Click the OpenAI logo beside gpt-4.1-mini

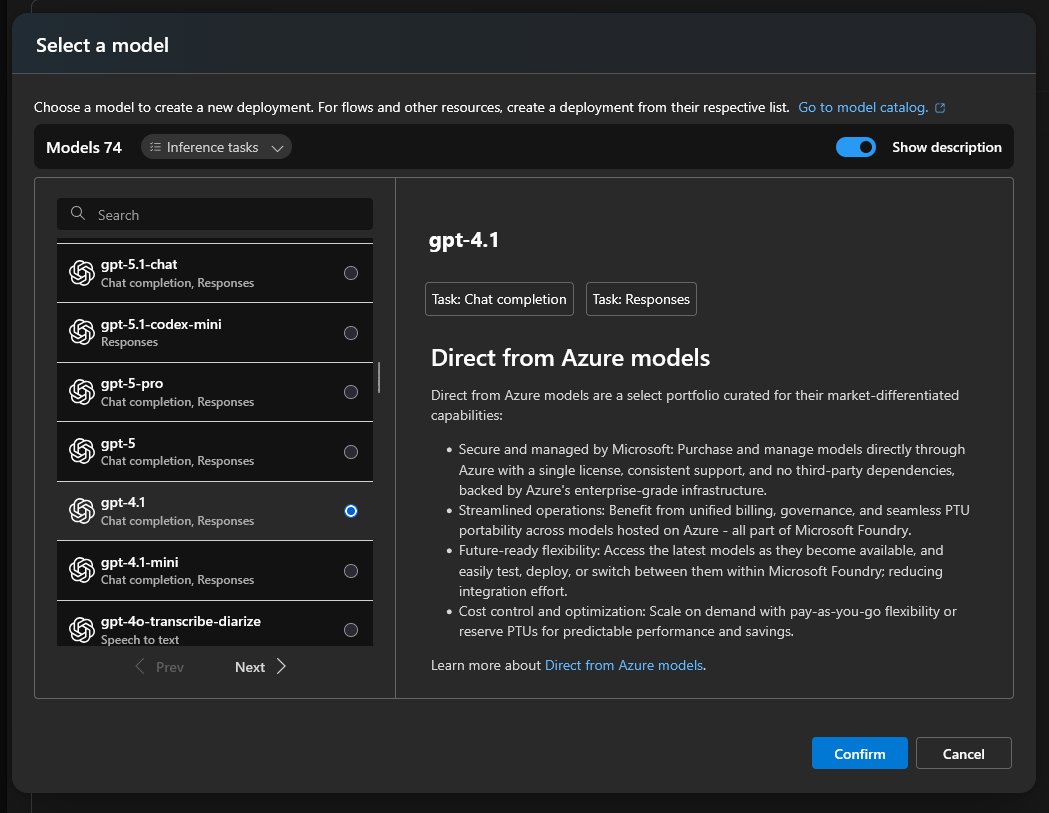(82, 570)
